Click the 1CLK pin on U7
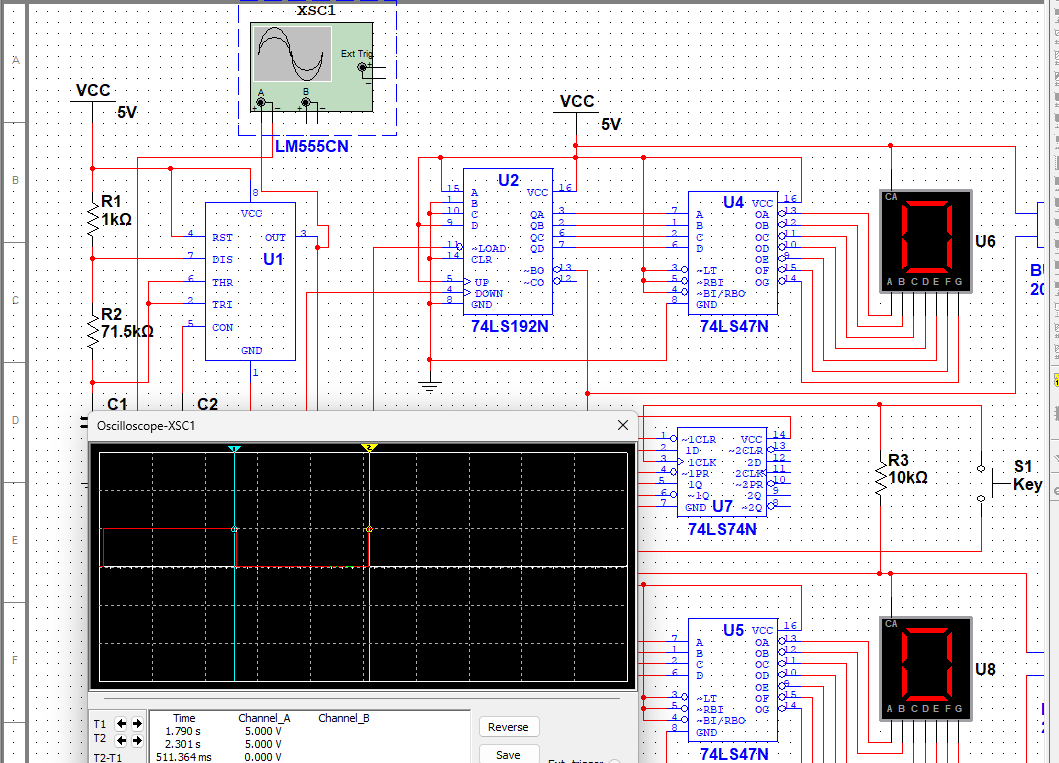Image resolution: width=1059 pixels, height=763 pixels. coord(700,463)
